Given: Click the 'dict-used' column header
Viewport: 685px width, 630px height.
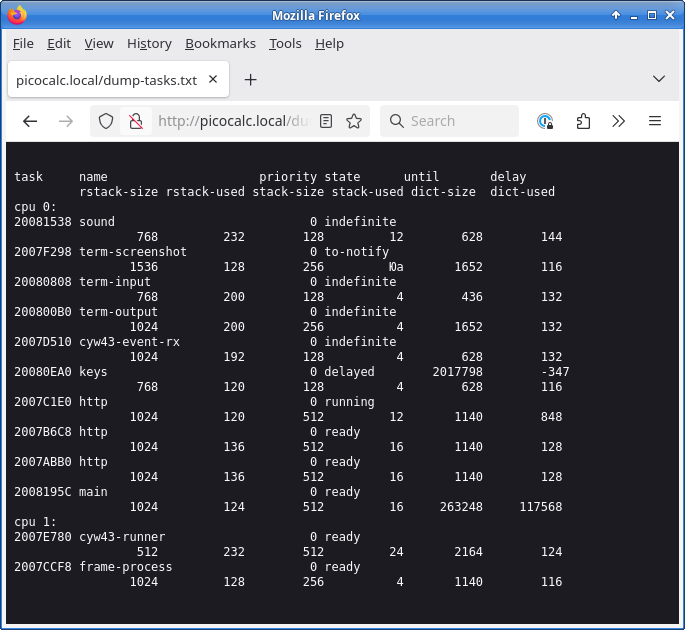Looking at the screenshot, I should pyautogui.click(x=522, y=192).
